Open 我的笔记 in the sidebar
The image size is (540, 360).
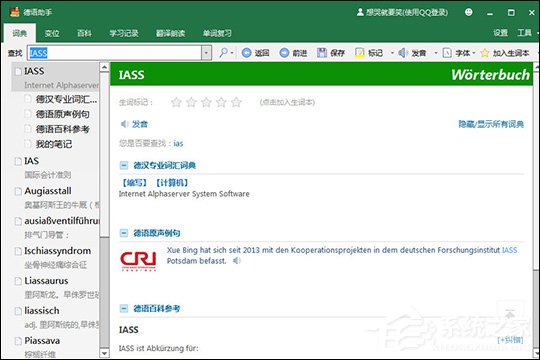tap(54, 144)
